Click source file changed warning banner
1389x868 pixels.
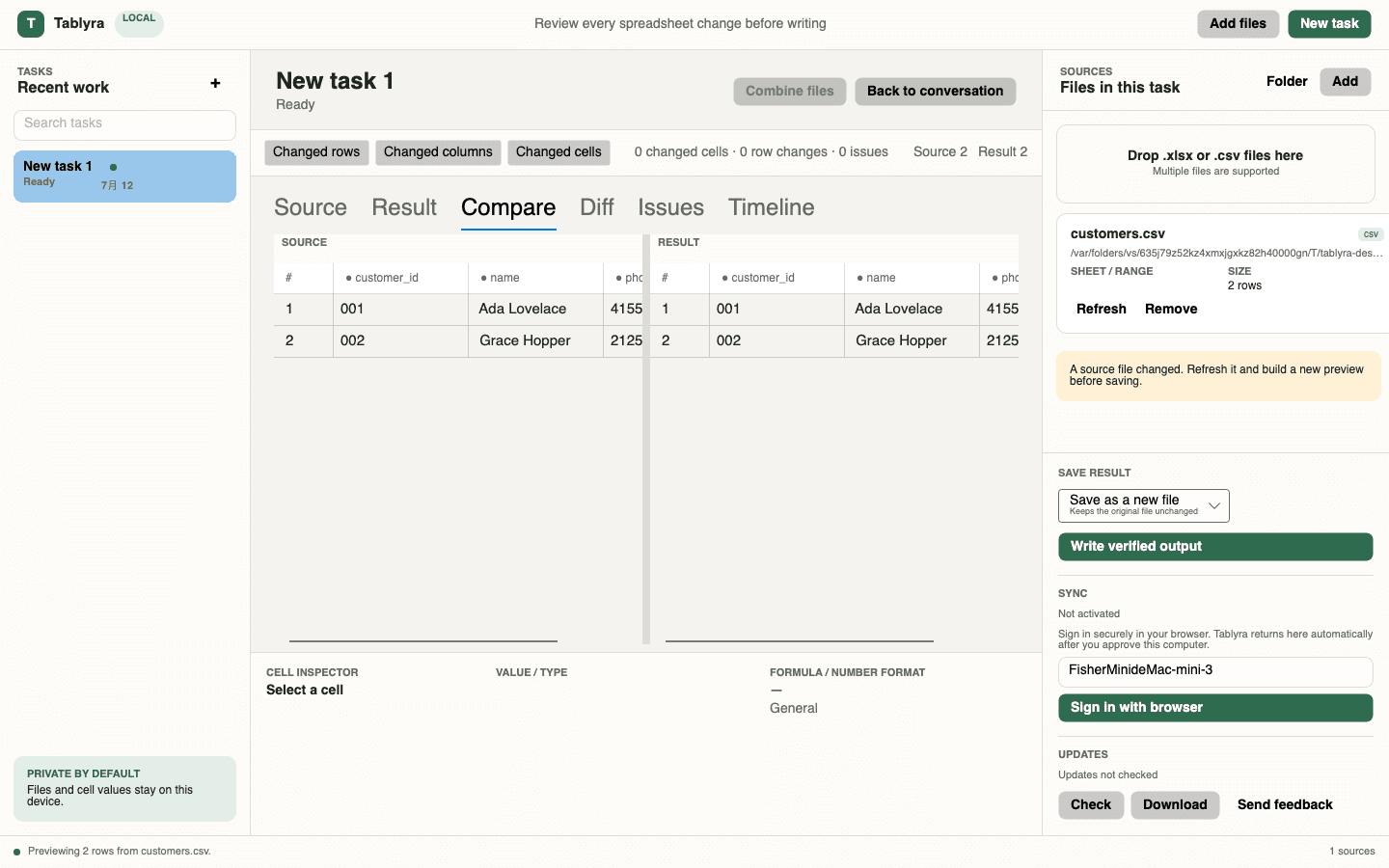pos(1218,376)
